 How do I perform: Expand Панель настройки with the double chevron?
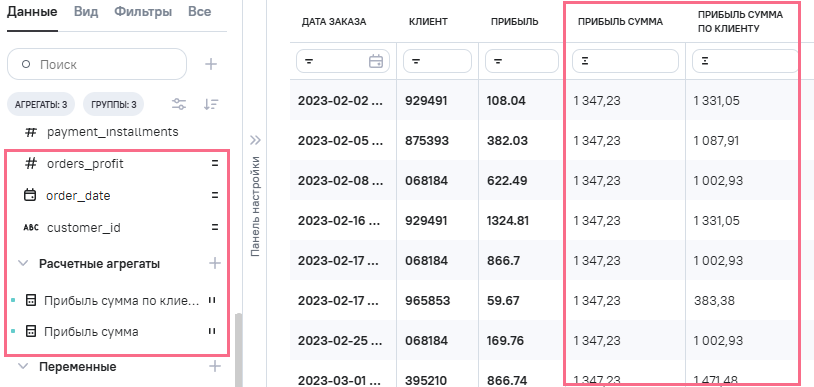tap(255, 140)
